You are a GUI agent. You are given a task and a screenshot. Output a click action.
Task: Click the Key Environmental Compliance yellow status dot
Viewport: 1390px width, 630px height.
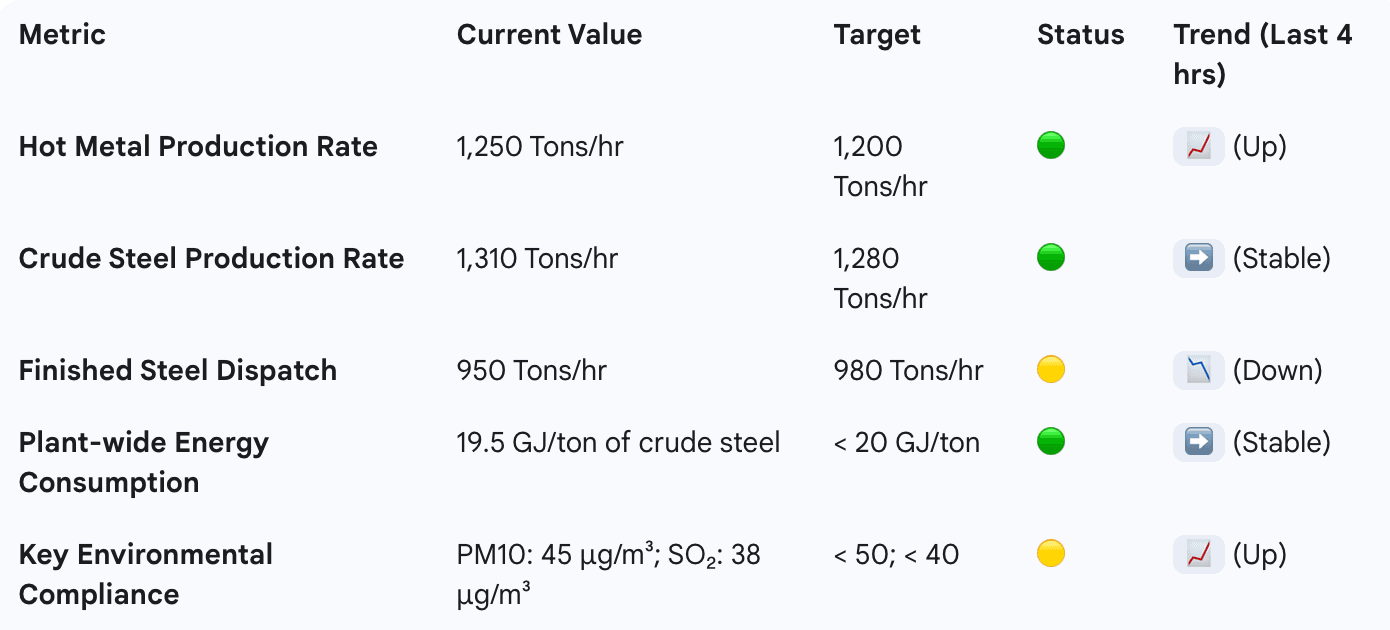point(1051,554)
